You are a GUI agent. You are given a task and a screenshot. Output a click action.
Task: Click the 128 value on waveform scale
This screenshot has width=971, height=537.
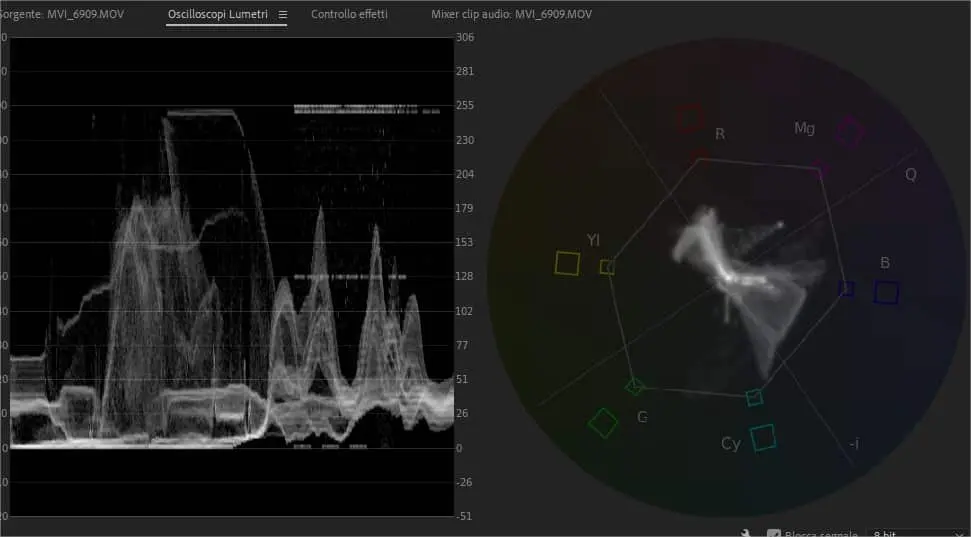tap(465, 276)
